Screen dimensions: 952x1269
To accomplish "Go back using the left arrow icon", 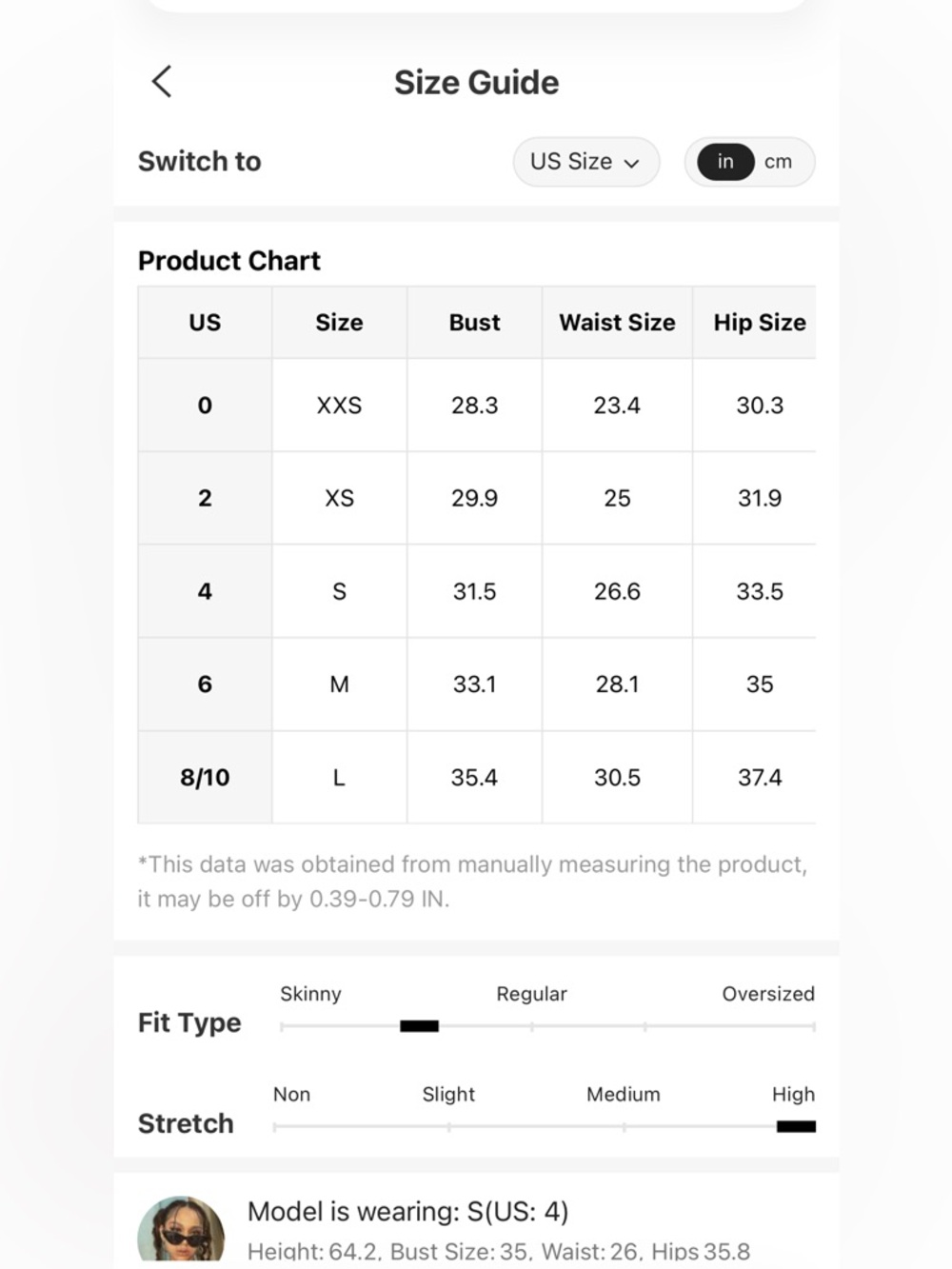I will pyautogui.click(x=162, y=82).
